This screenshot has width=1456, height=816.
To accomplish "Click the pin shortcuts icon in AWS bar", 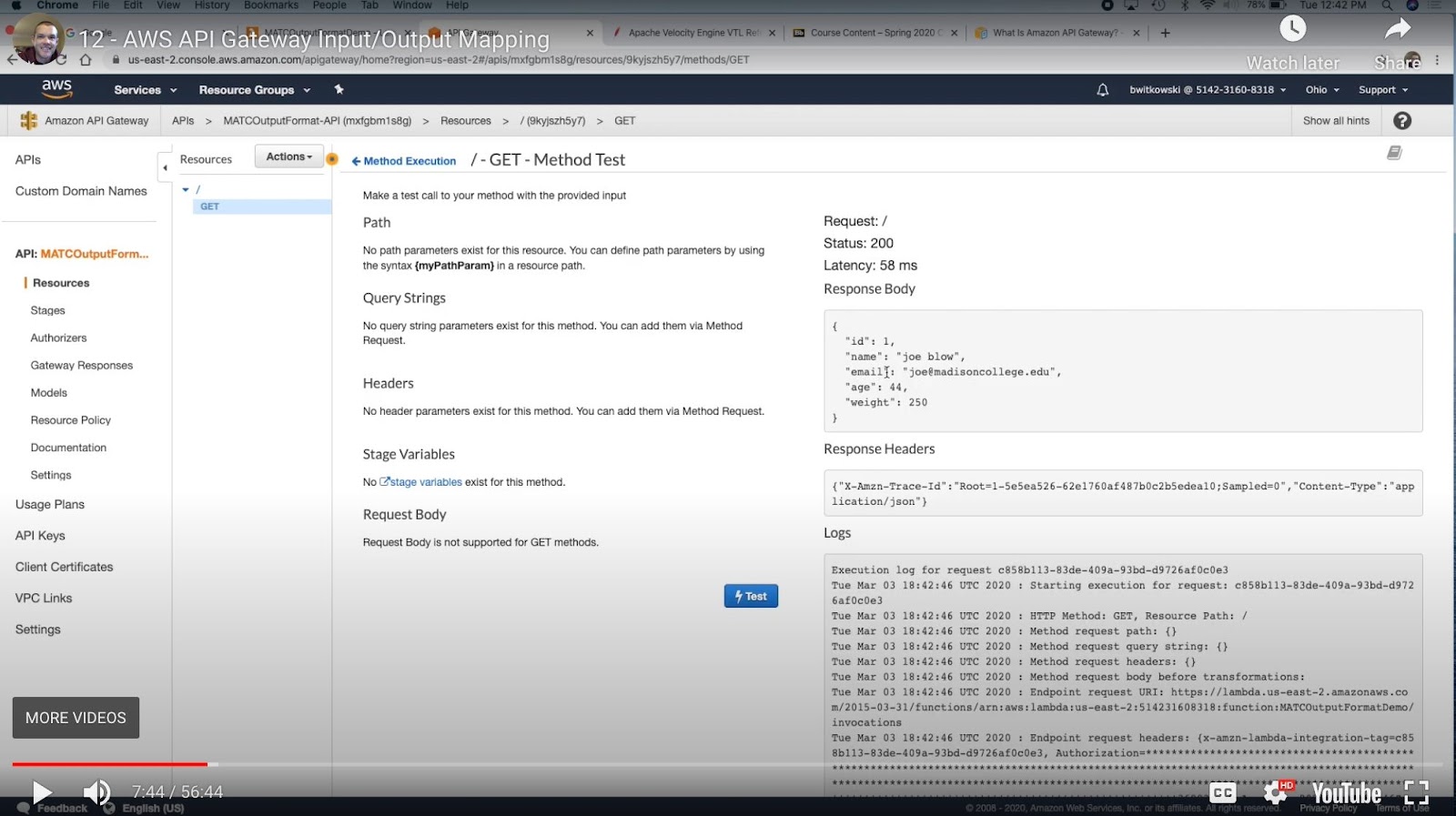I will point(339,89).
